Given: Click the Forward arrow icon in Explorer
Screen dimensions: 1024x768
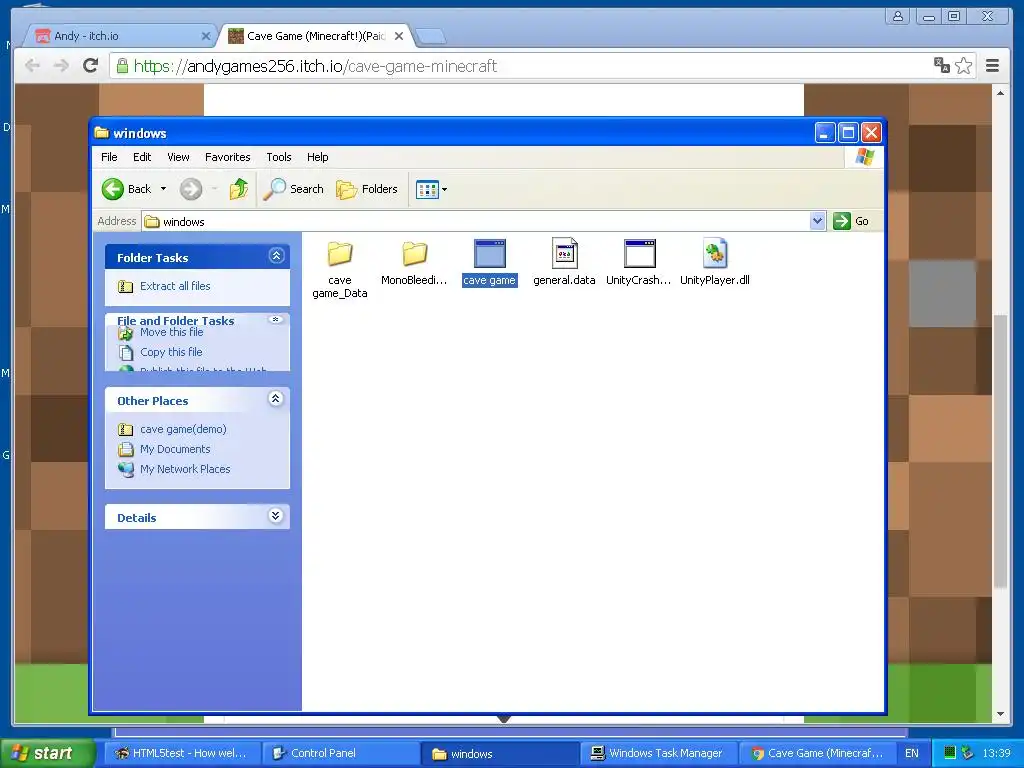Looking at the screenshot, I should (191, 189).
